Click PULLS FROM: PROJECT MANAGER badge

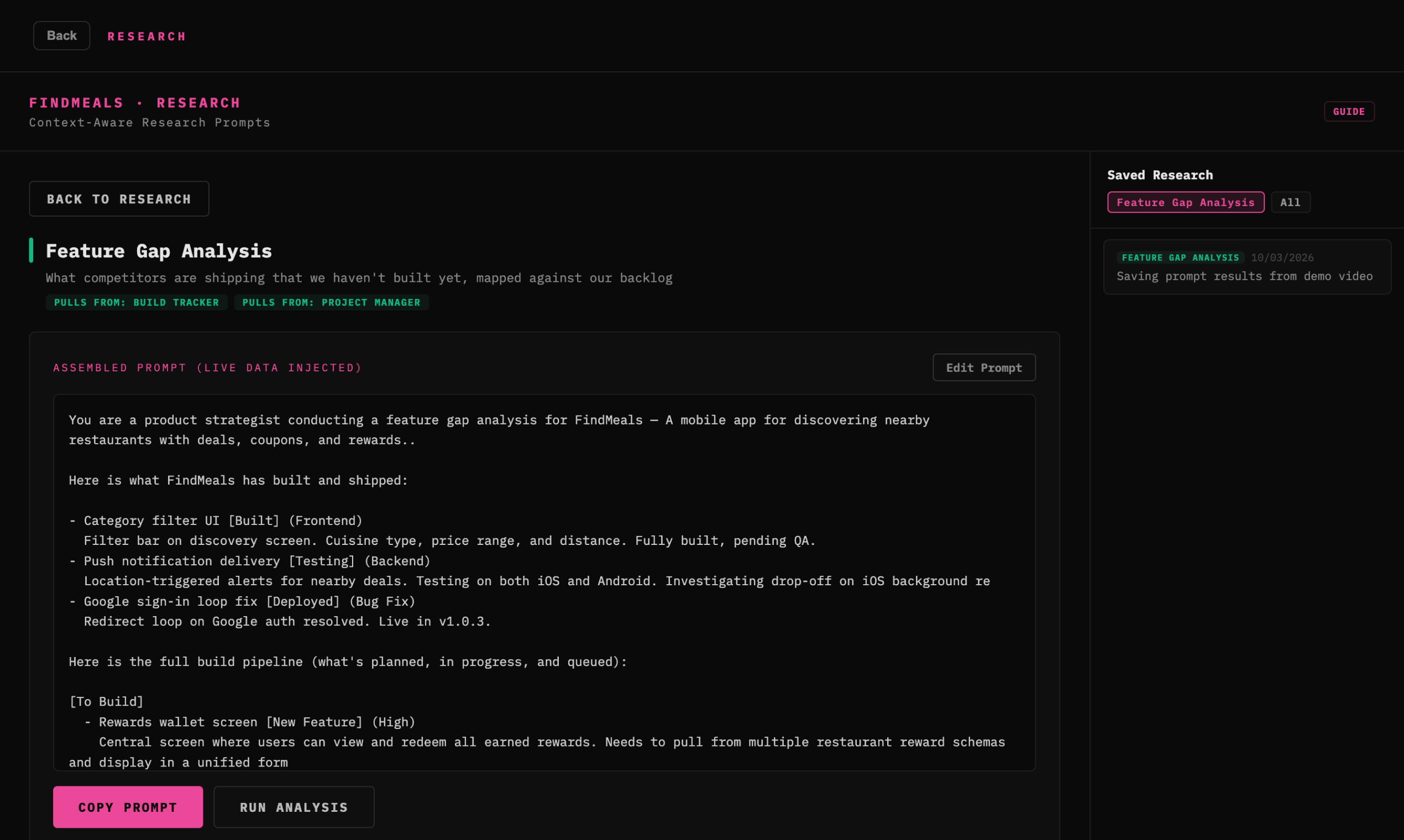[x=331, y=302]
